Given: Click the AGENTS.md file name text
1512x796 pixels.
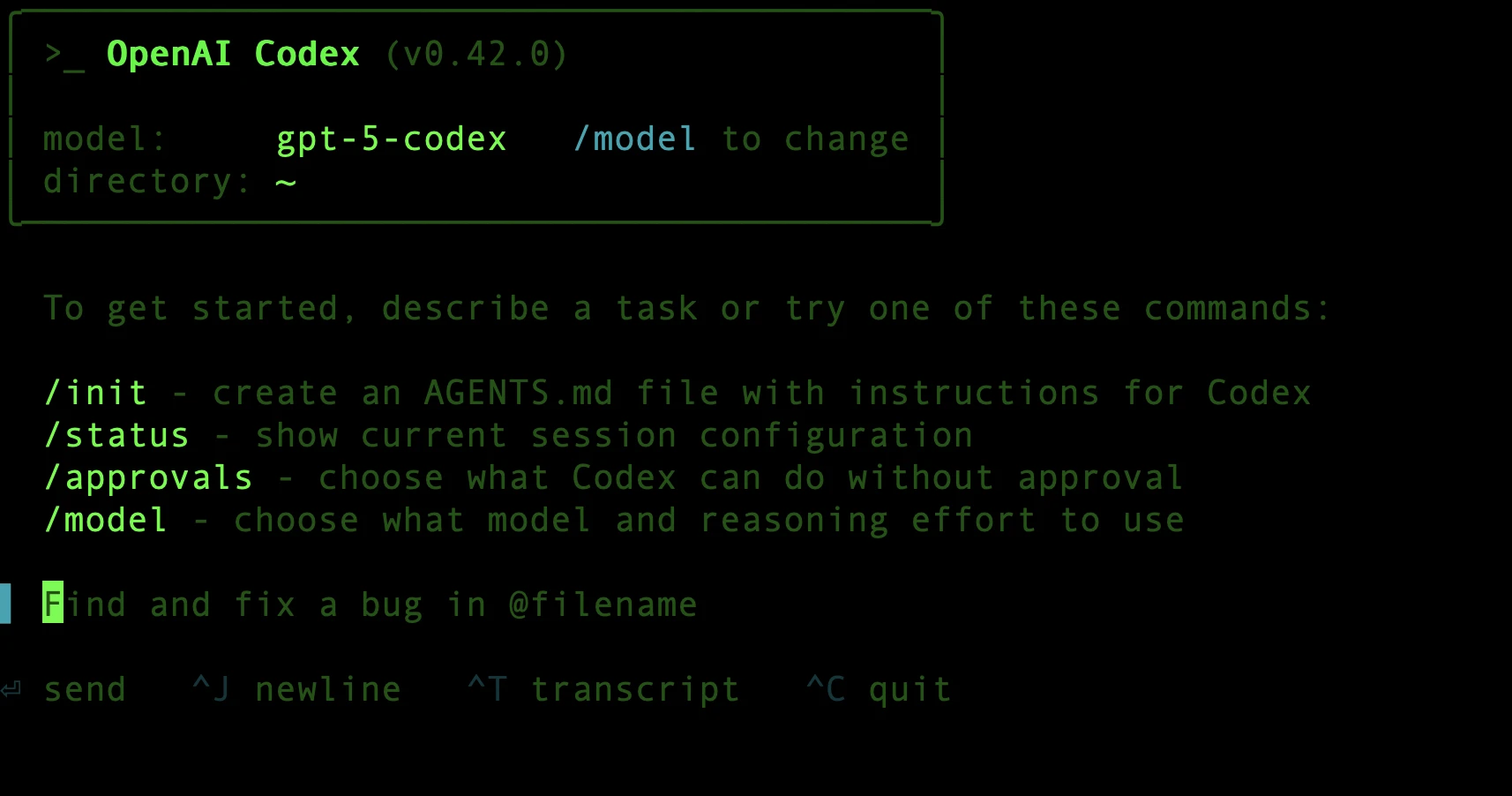Looking at the screenshot, I should [519, 393].
